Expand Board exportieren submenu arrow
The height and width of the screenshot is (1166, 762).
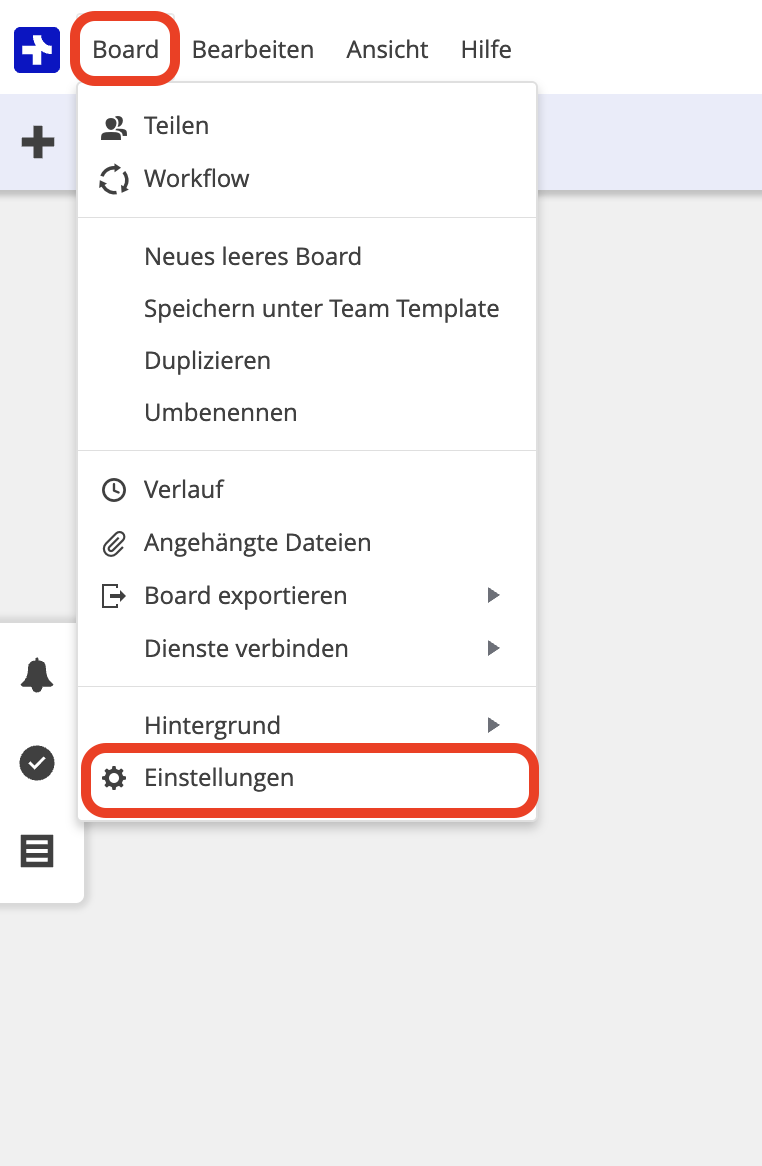[492, 596]
